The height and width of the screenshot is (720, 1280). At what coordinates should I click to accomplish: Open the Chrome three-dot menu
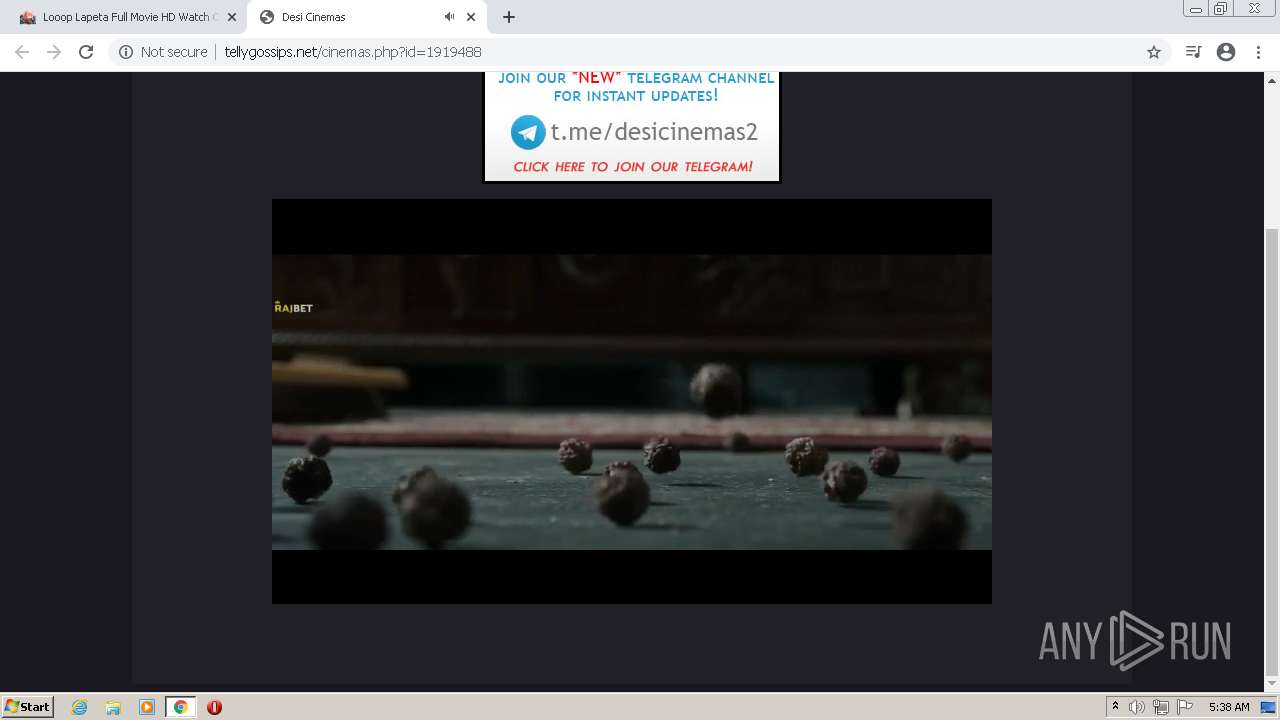tap(1258, 52)
